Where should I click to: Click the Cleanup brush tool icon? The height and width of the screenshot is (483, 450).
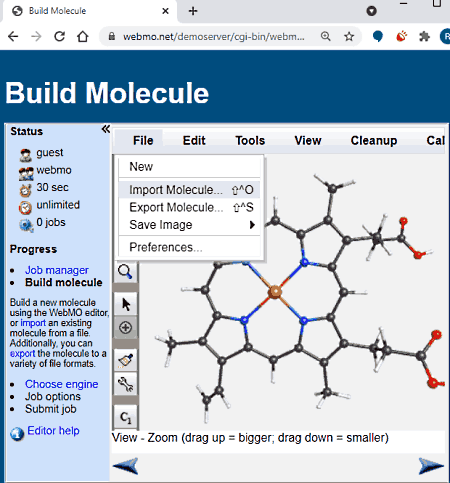pyautogui.click(x=125, y=361)
